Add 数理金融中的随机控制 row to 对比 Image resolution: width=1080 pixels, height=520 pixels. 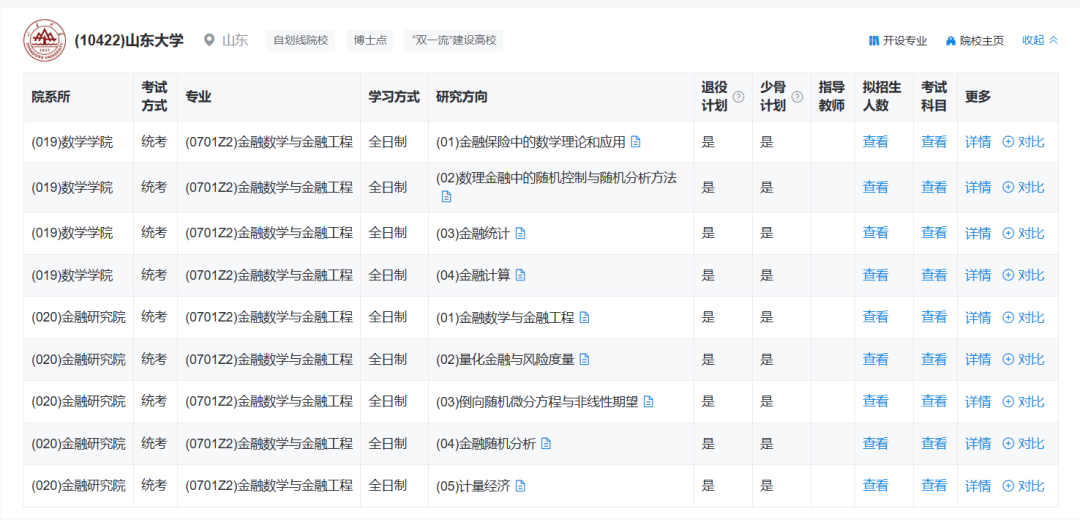(1023, 187)
